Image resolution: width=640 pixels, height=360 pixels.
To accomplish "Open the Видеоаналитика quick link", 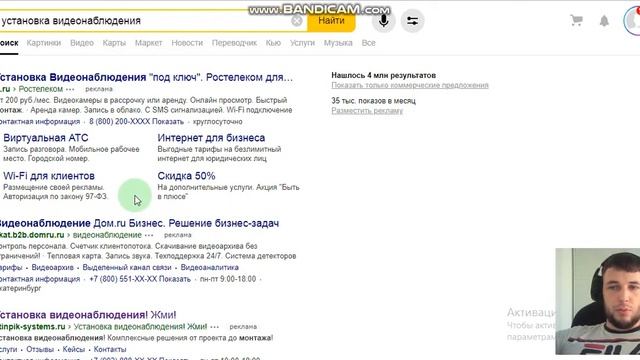I will tap(209, 268).
